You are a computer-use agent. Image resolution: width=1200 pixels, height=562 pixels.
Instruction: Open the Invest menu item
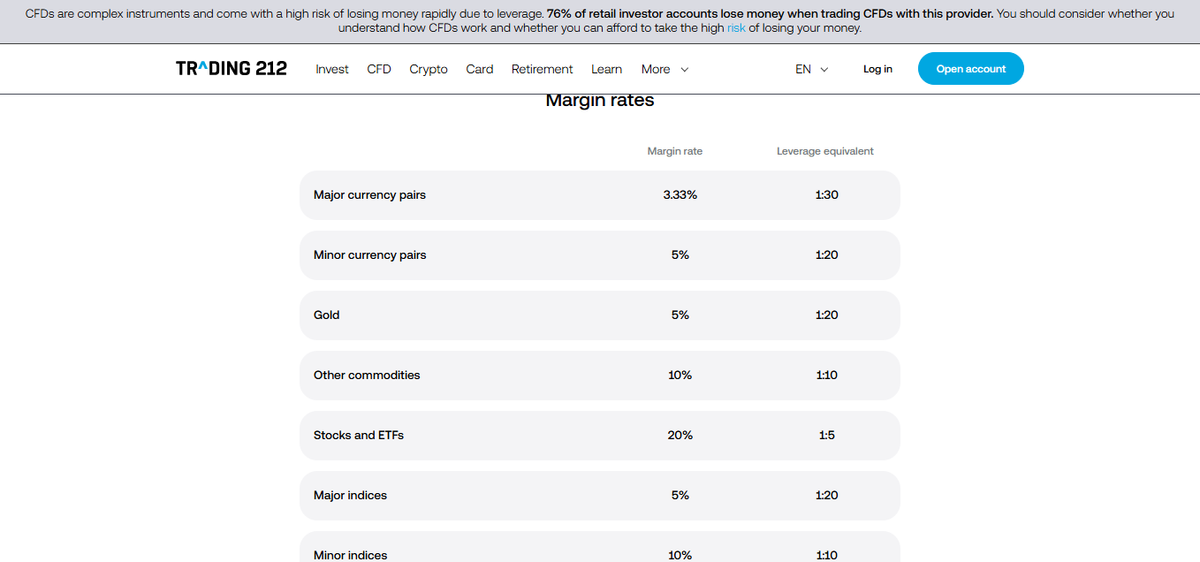click(x=332, y=69)
